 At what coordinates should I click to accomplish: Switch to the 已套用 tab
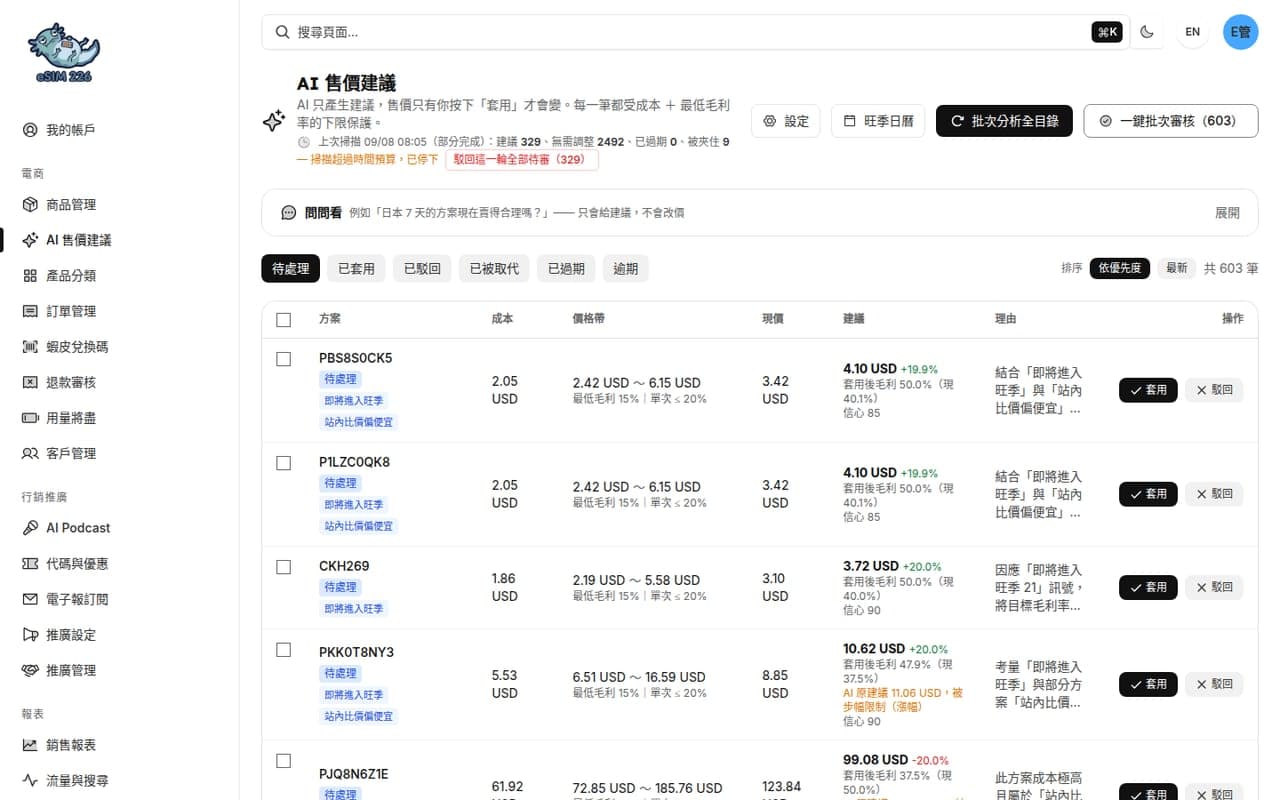(x=356, y=268)
